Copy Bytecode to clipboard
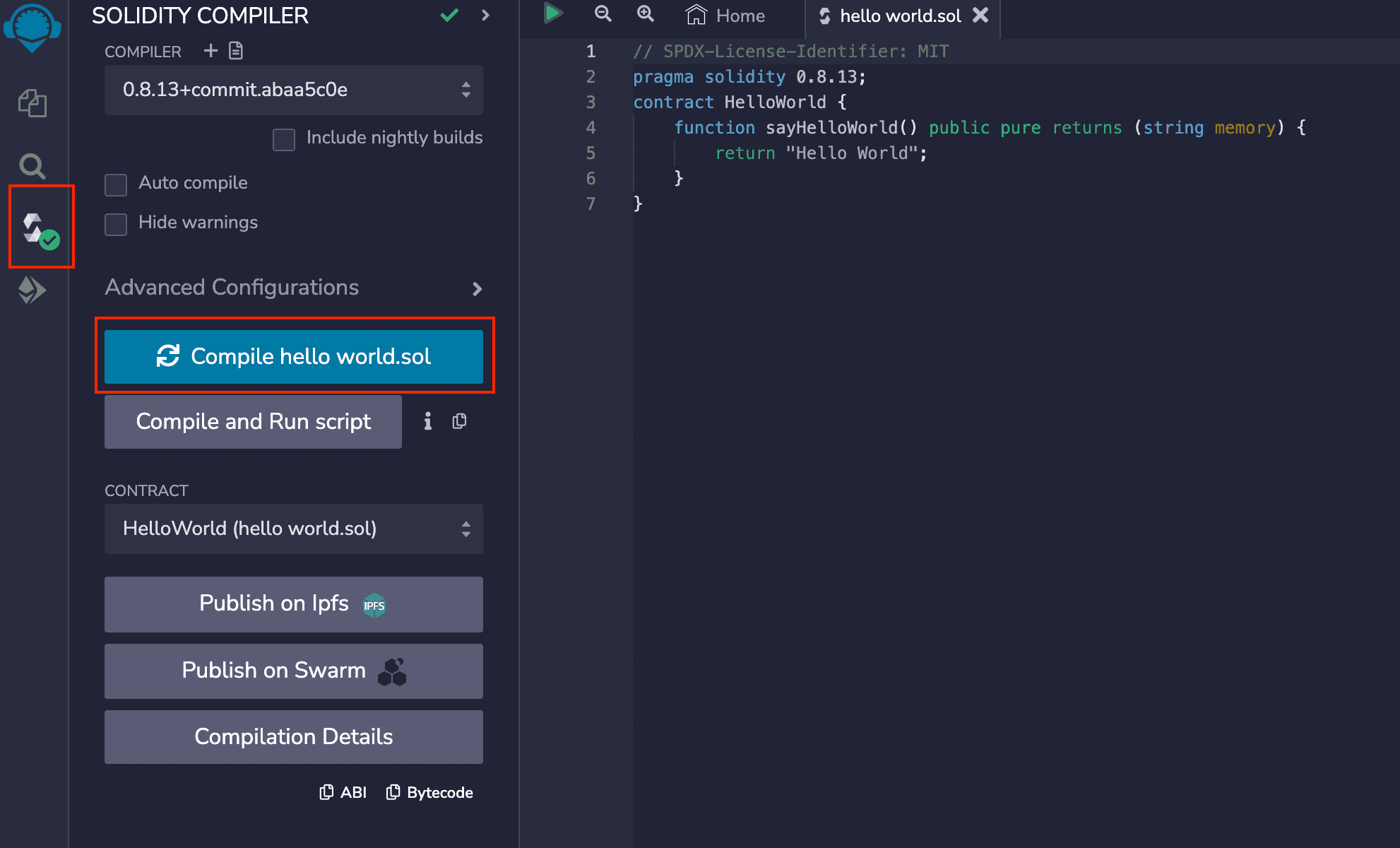The width and height of the screenshot is (1400, 848). point(429,793)
